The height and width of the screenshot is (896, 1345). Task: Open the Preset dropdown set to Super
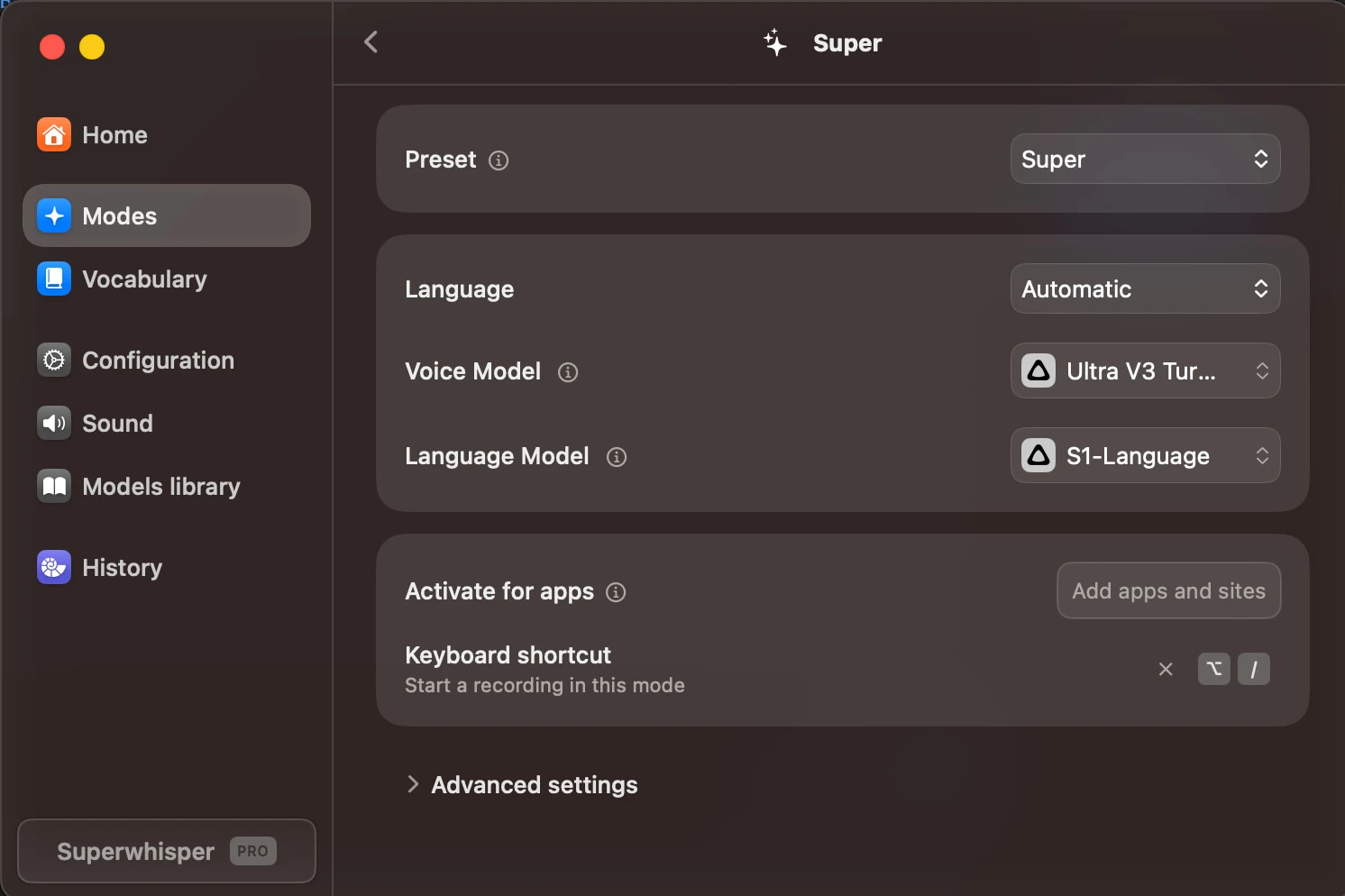coord(1145,159)
